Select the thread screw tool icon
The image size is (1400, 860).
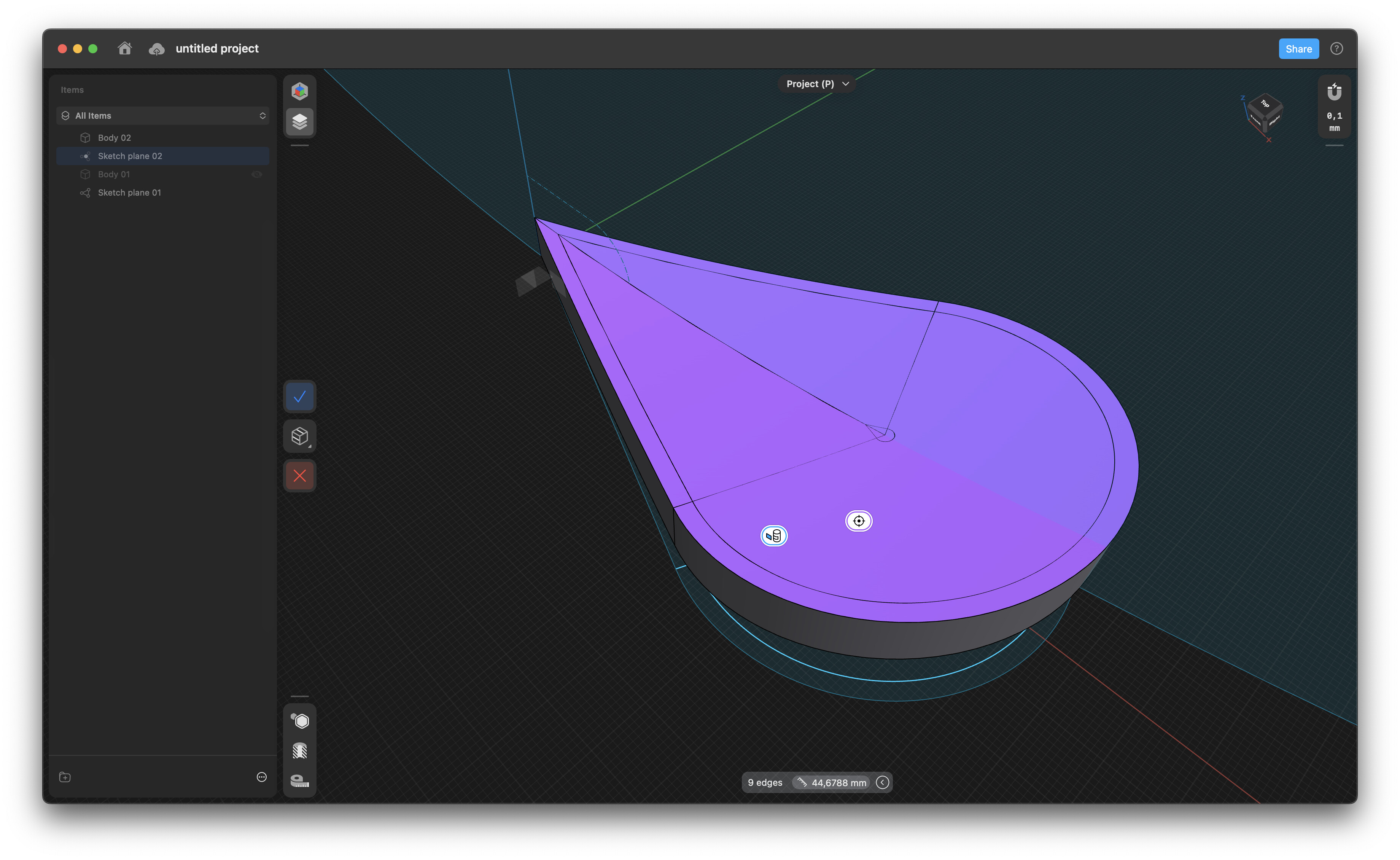pos(300,751)
